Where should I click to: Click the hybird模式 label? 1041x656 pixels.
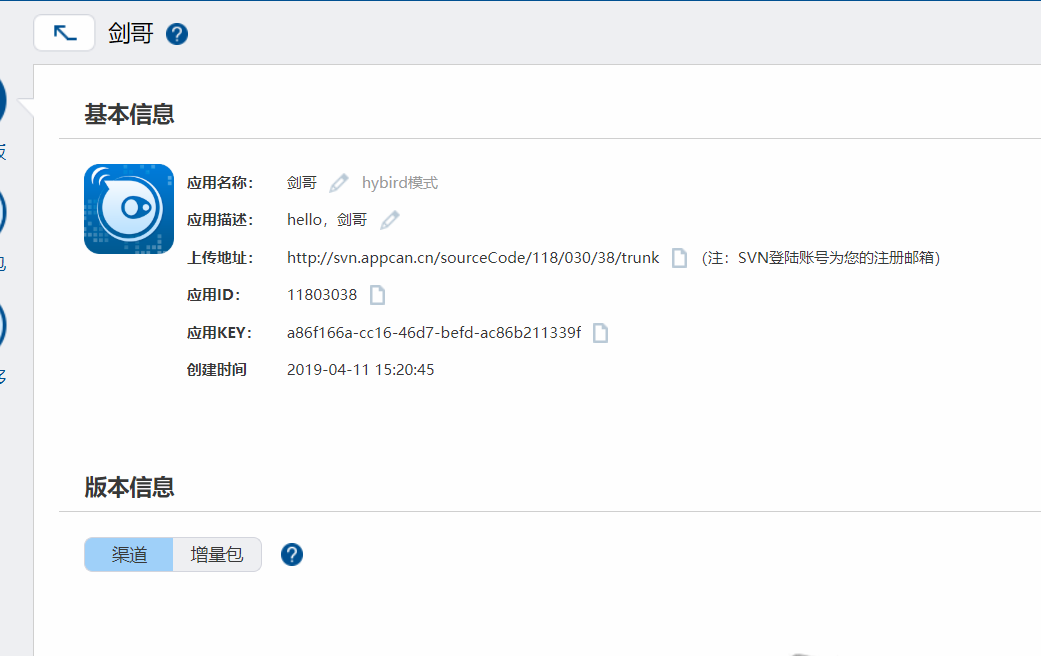(x=400, y=183)
